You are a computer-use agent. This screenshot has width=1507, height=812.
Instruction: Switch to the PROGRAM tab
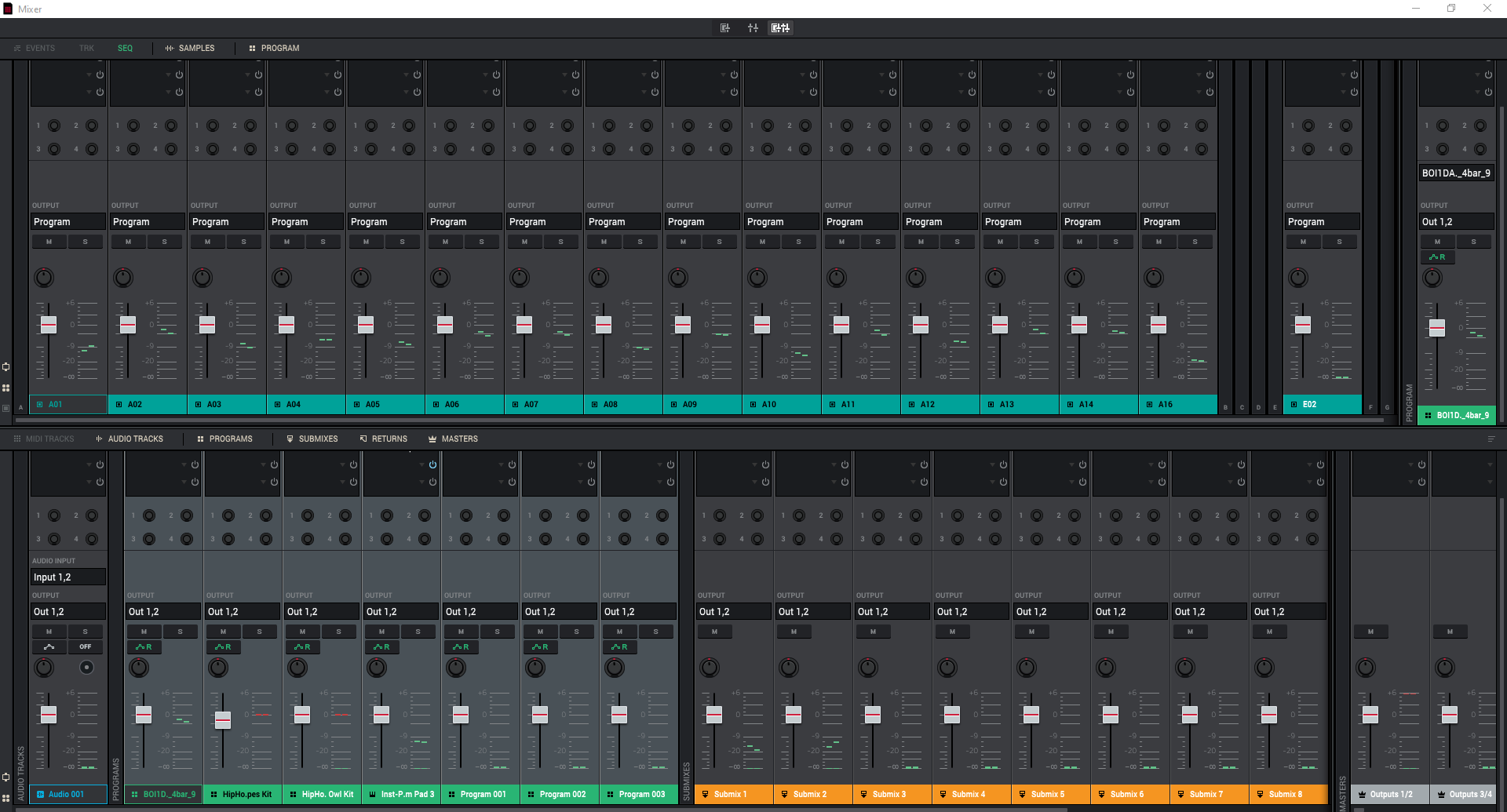pos(274,48)
